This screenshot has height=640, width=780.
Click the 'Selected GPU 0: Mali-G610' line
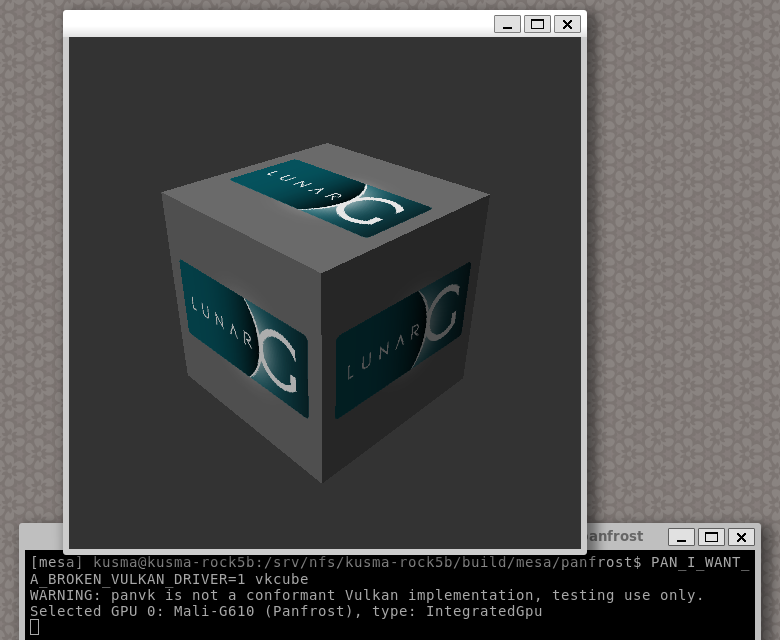click(286, 611)
